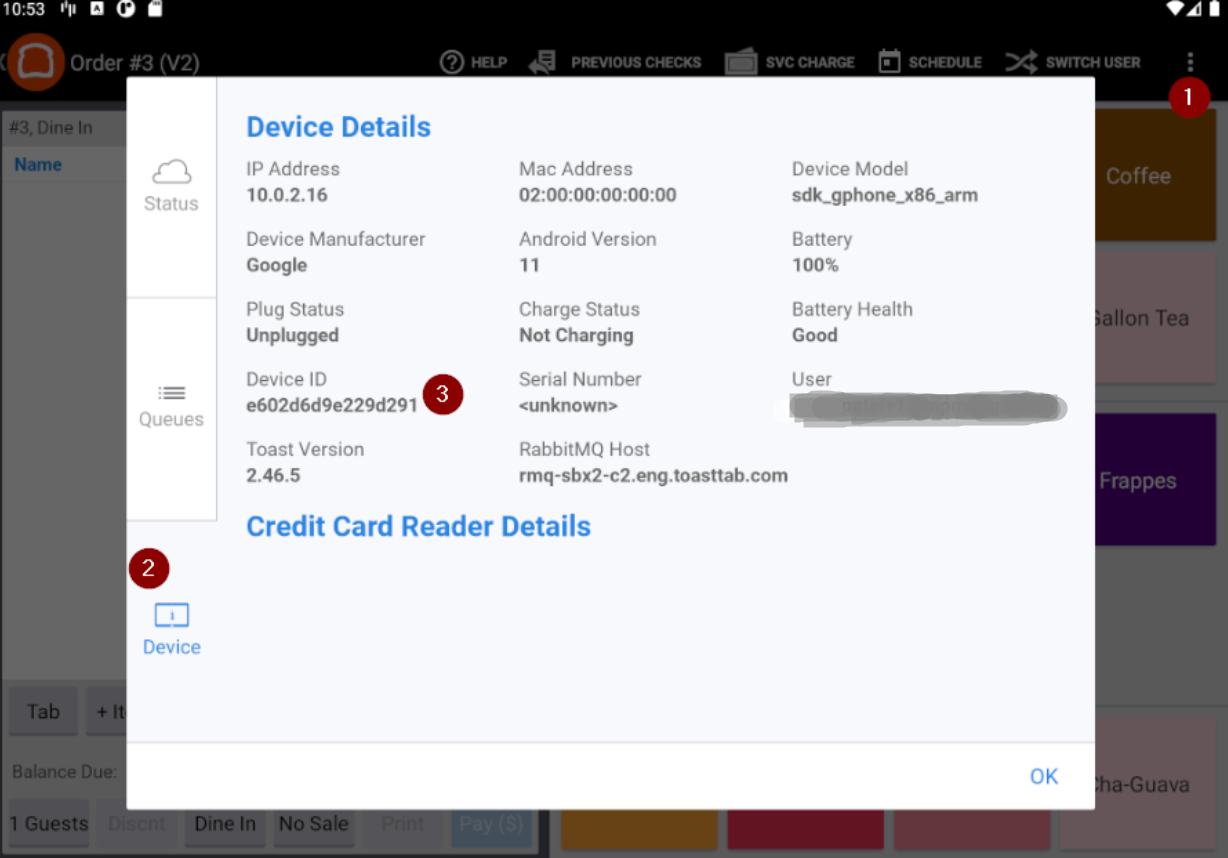Open the Help question mark icon
This screenshot has height=858, width=1228.
pyautogui.click(x=453, y=61)
